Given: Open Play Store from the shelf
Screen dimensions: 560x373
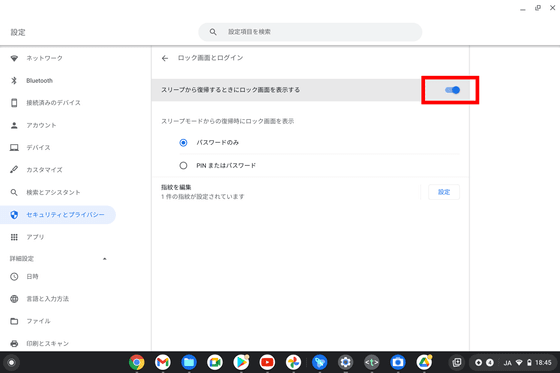Looking at the screenshot, I should [x=241, y=362].
